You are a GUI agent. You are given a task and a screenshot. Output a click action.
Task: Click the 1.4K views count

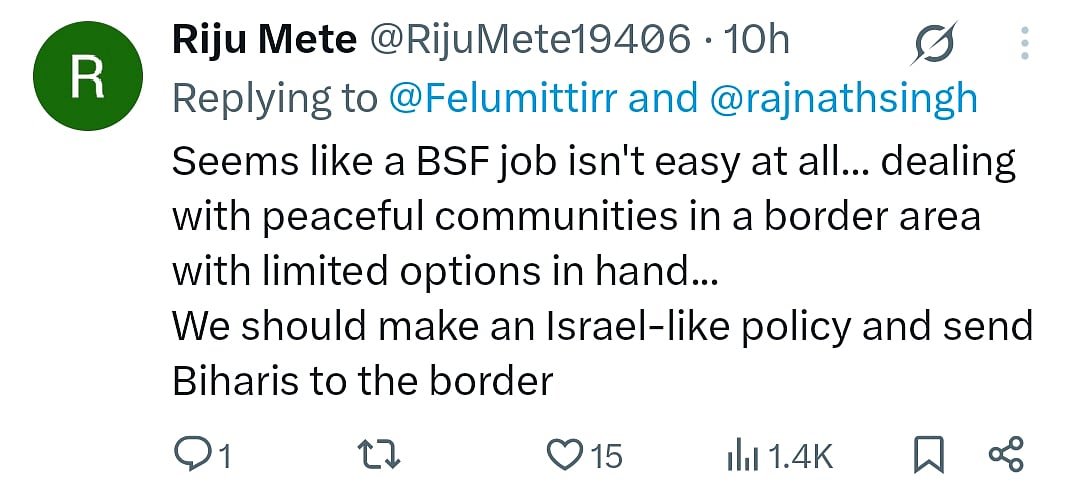(802, 458)
